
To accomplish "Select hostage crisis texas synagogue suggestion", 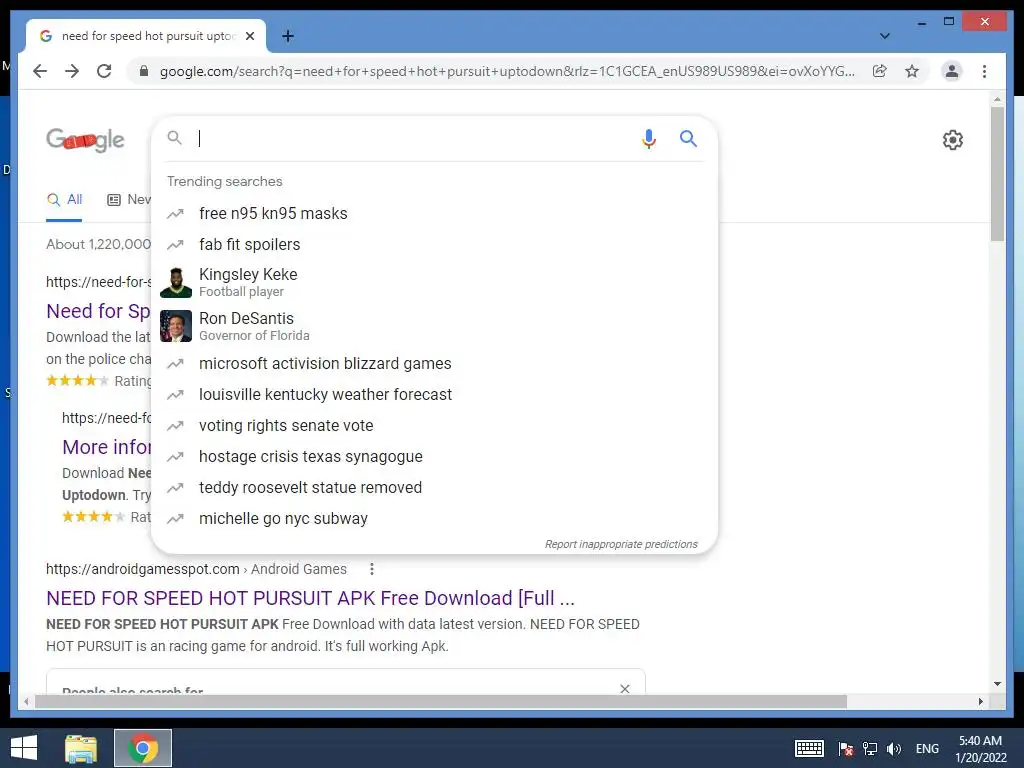I will point(434,456).
